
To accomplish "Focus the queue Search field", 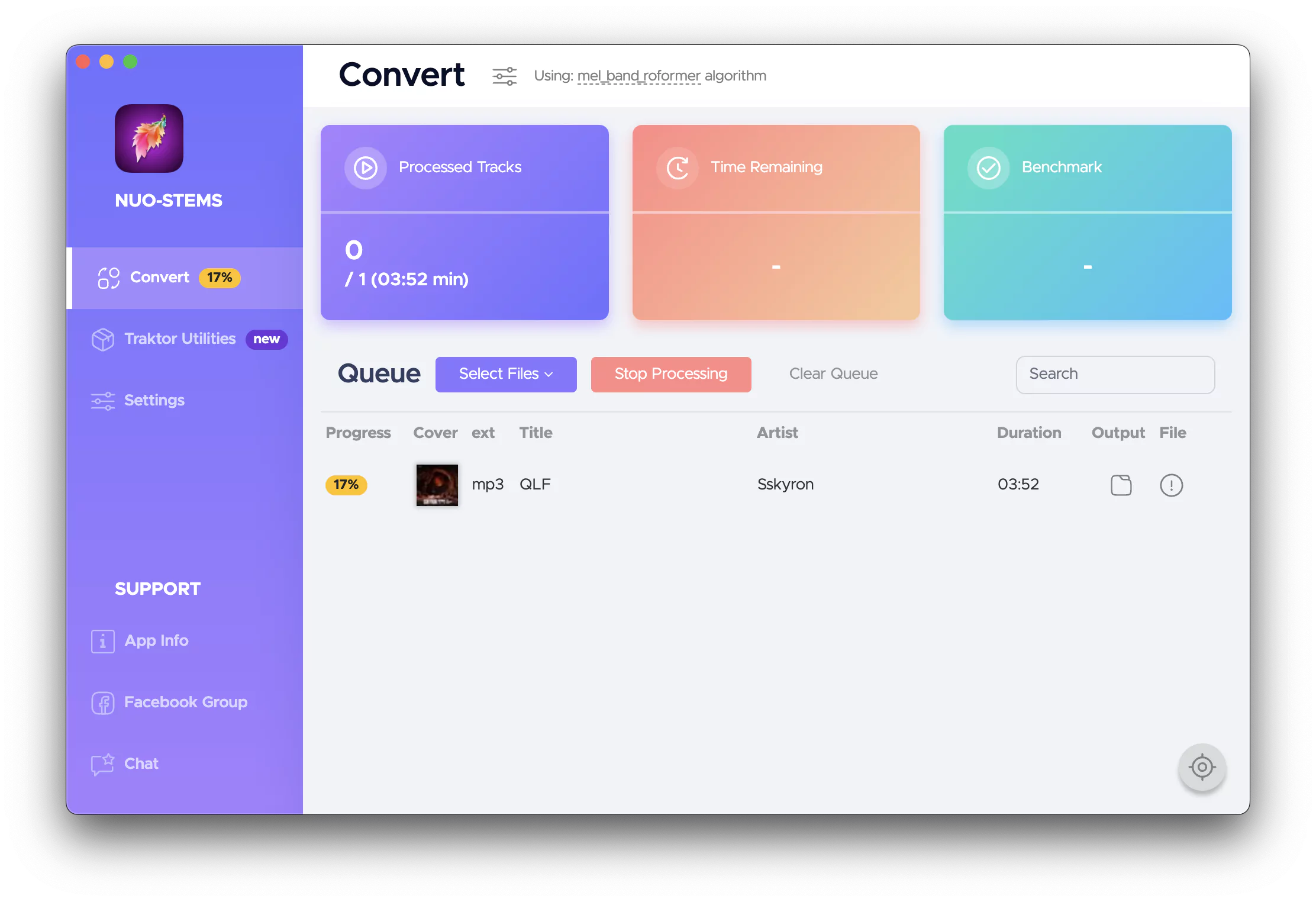I will (x=1115, y=375).
